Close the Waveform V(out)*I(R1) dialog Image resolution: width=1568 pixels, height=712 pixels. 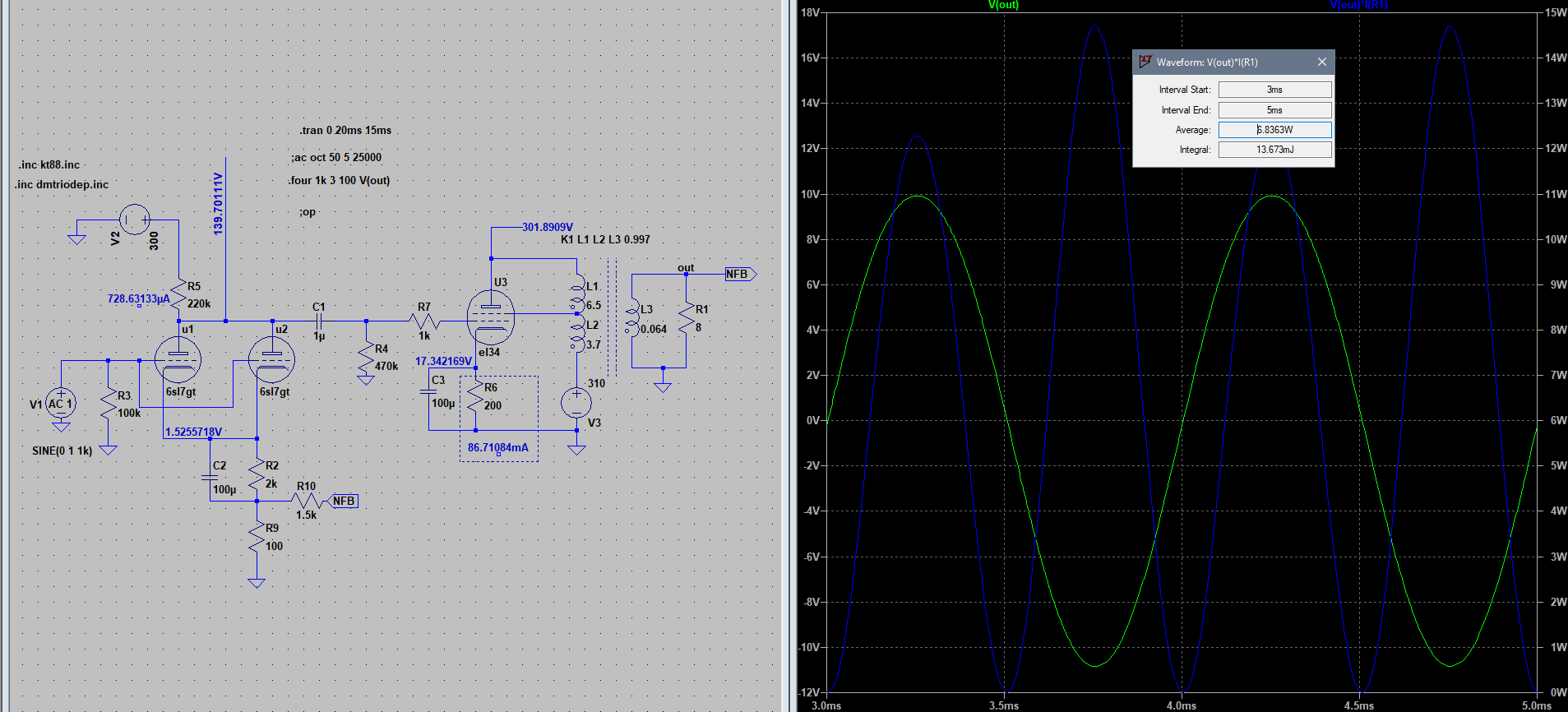1321,62
